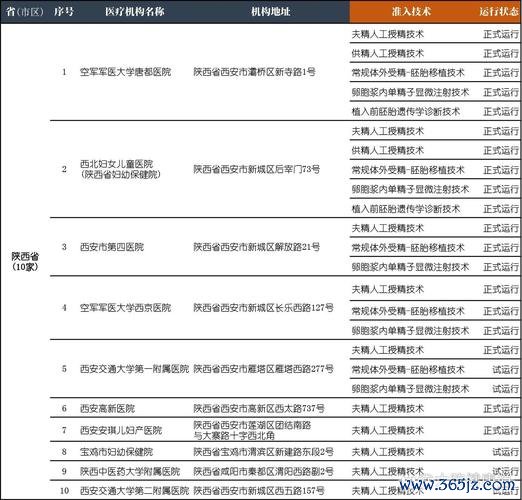Click sequence number 8 for 宝鸡市妇幼保健院

pyautogui.click(x=64, y=452)
